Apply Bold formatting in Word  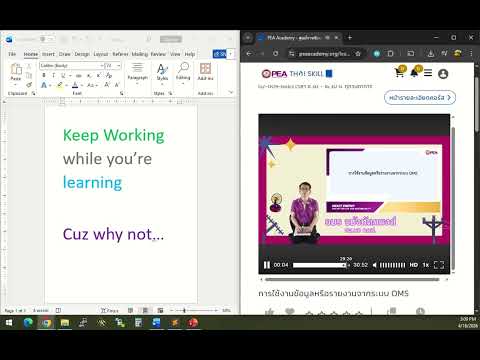[44, 76]
